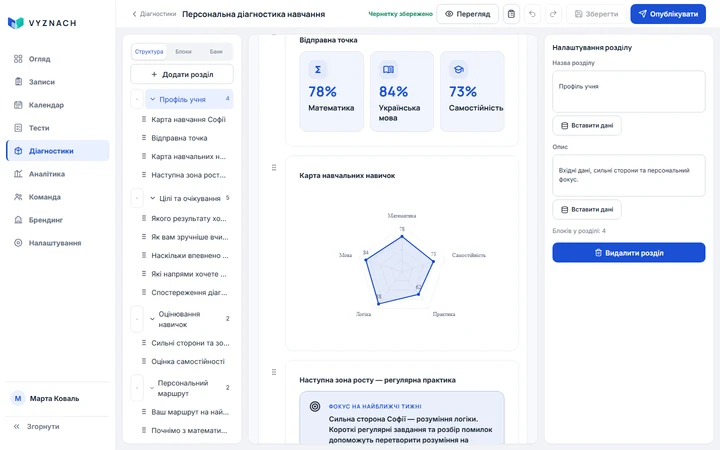
Task: Click the target icon in Фокус card
Action: (315, 406)
